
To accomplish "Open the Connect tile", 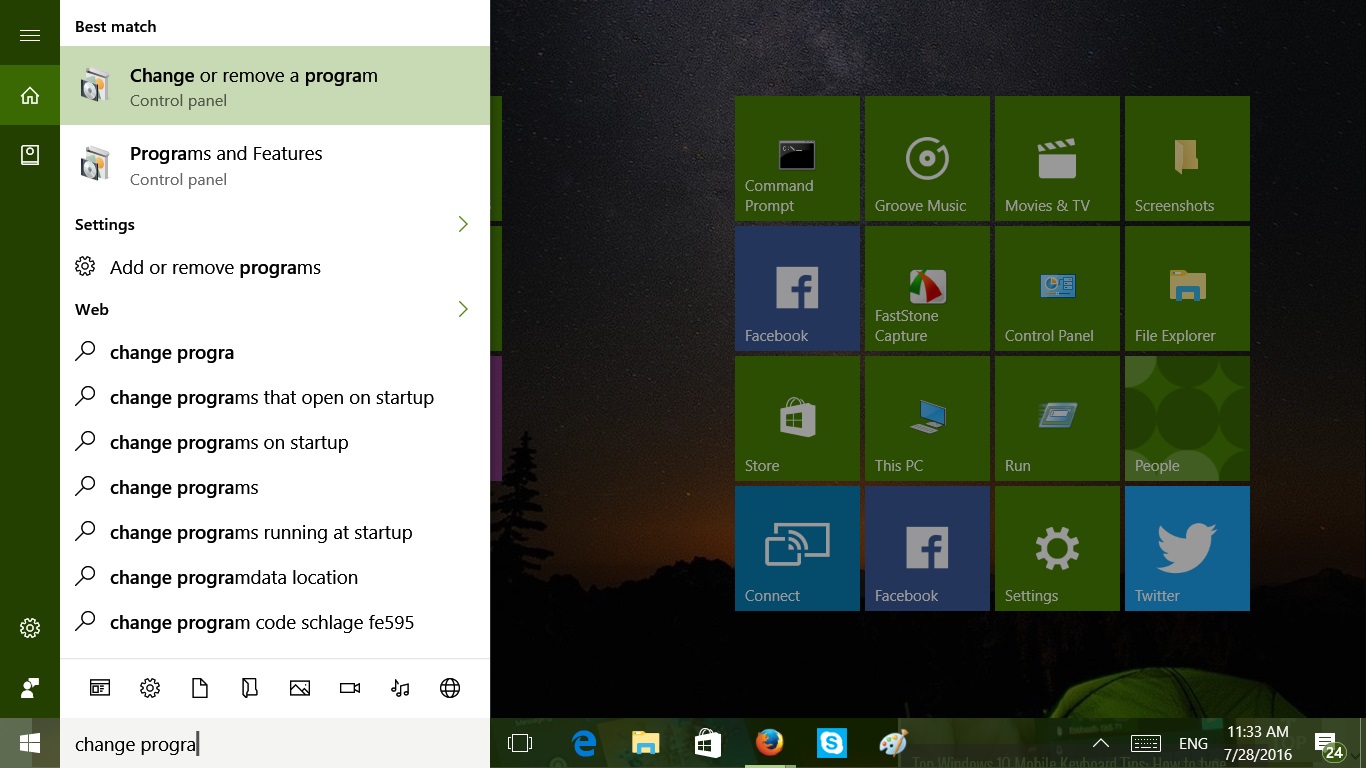I will (797, 548).
